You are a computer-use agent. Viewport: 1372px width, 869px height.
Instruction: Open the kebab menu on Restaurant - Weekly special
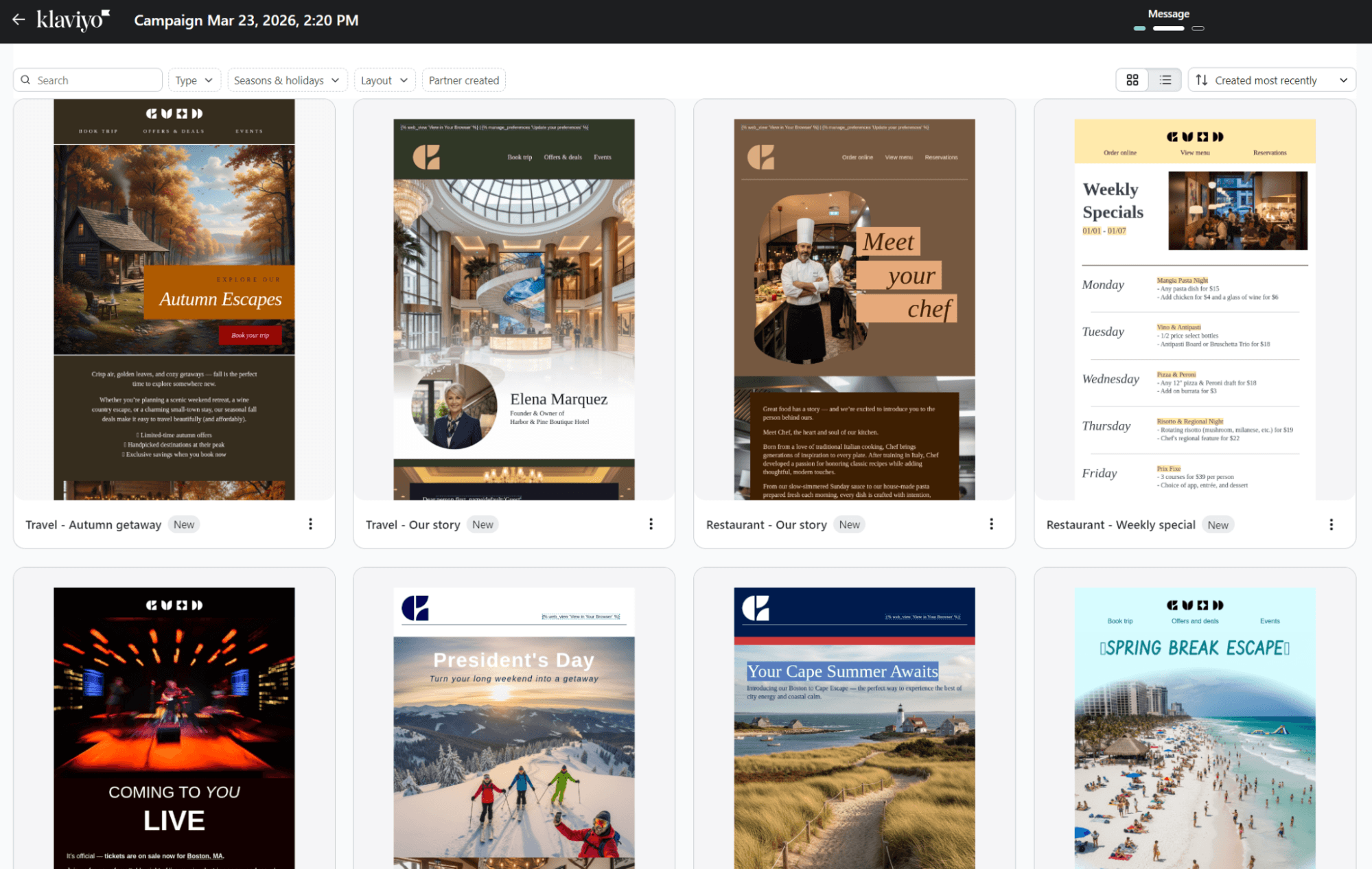tap(1331, 524)
